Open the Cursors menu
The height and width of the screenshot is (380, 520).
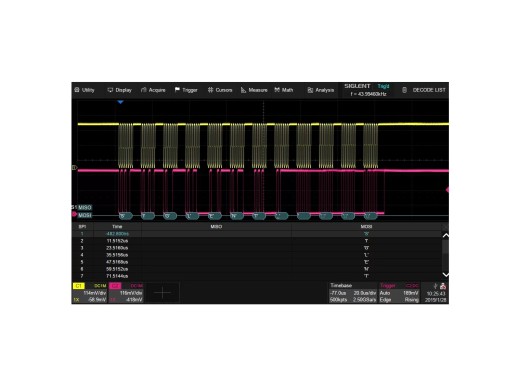pyautogui.click(x=220, y=90)
